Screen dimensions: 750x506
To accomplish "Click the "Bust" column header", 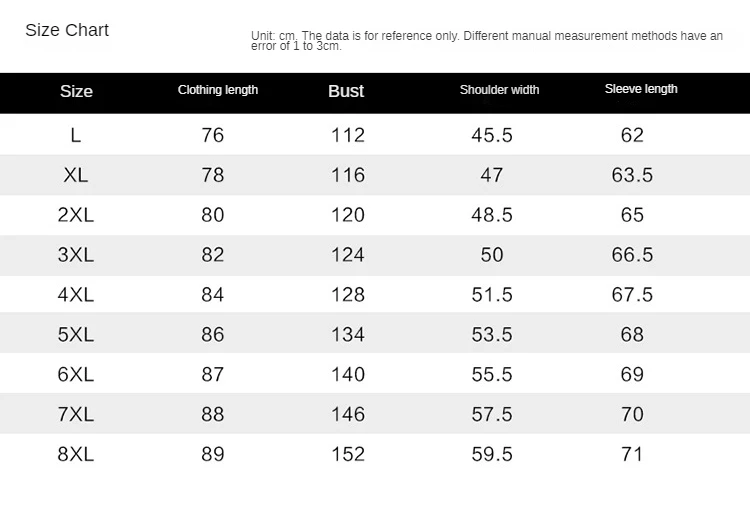I will pyautogui.click(x=346, y=91).
